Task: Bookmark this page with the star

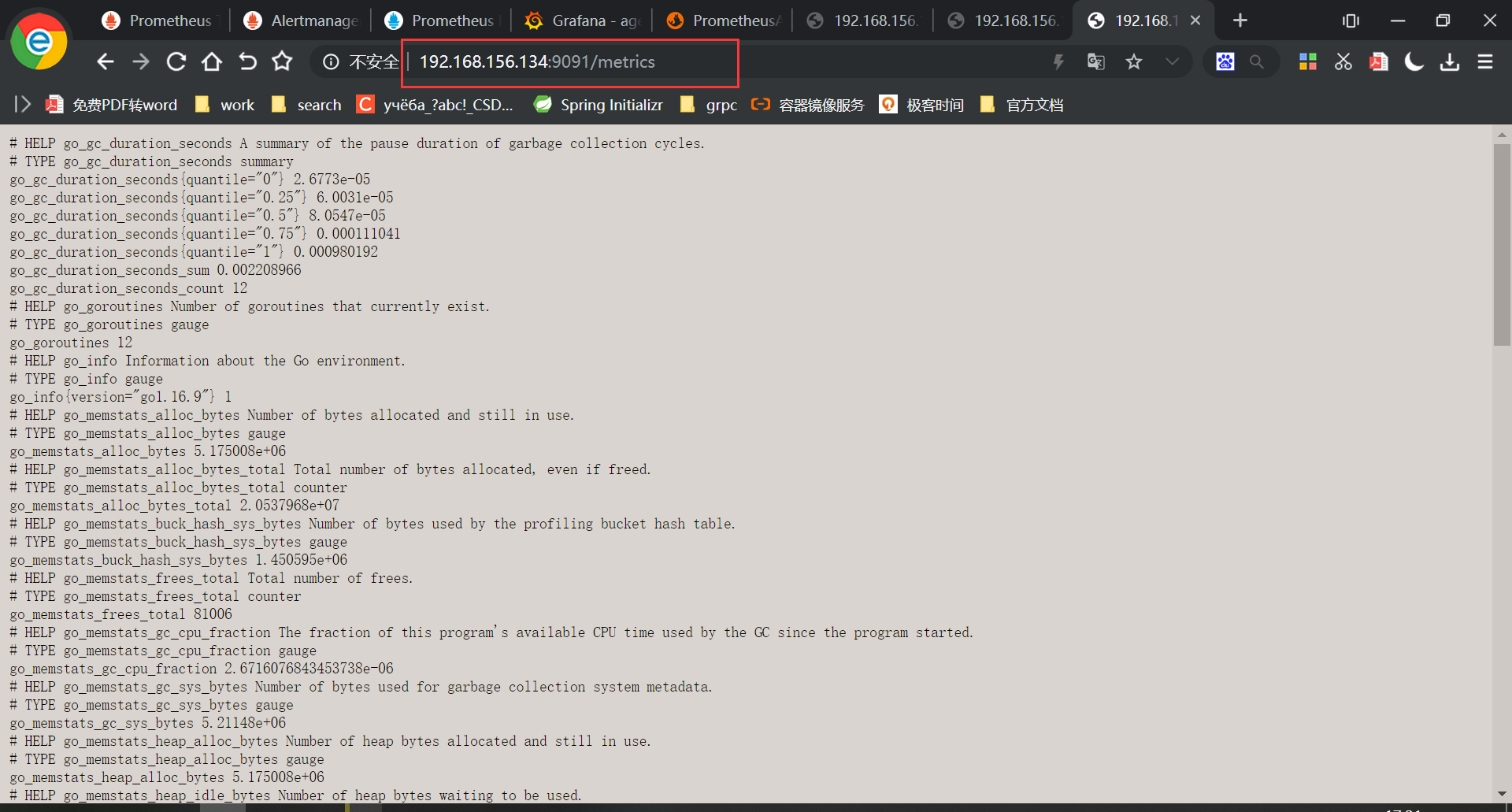Action: point(1134,61)
